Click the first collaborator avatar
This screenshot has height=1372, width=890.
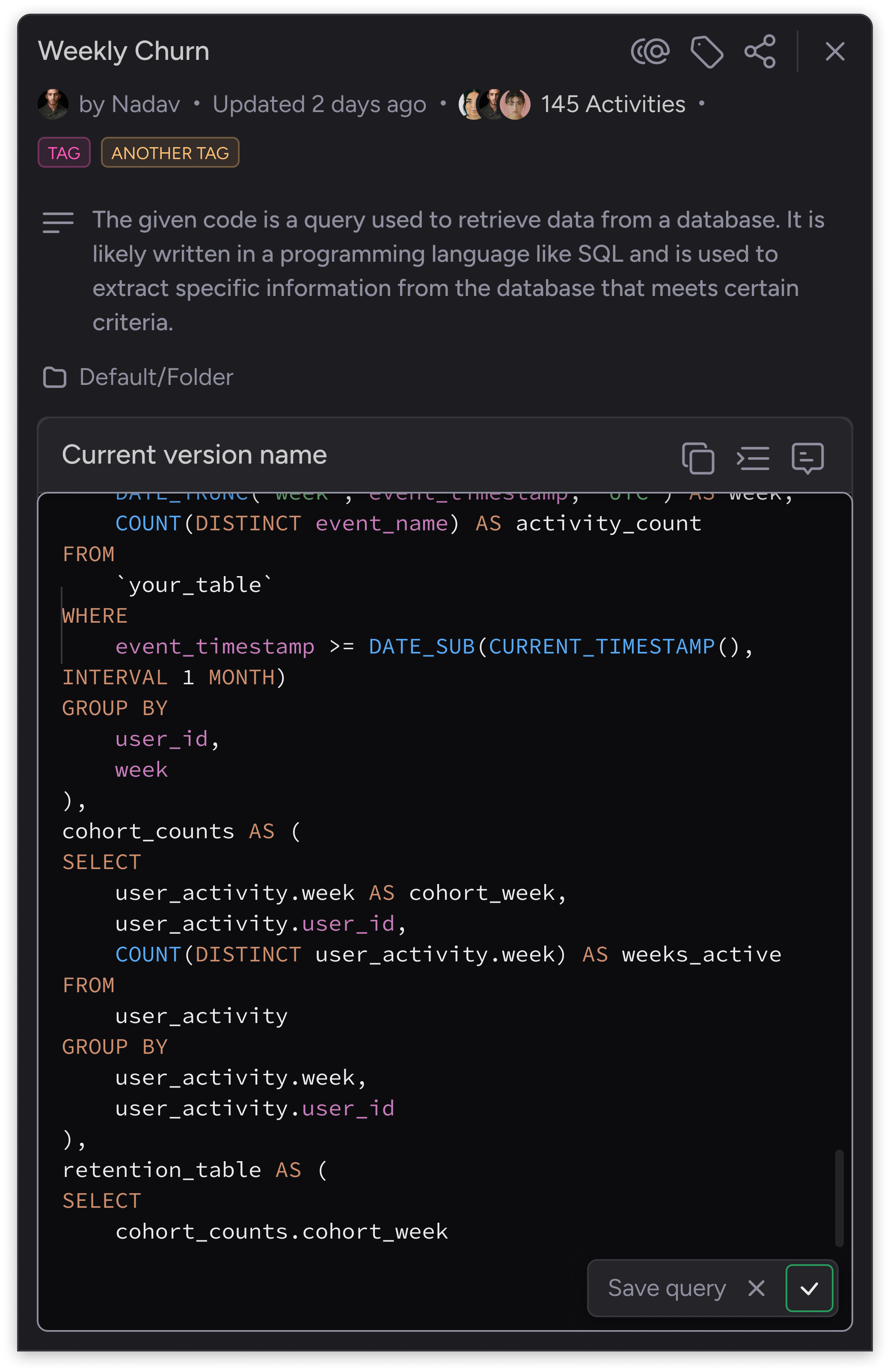(x=471, y=104)
